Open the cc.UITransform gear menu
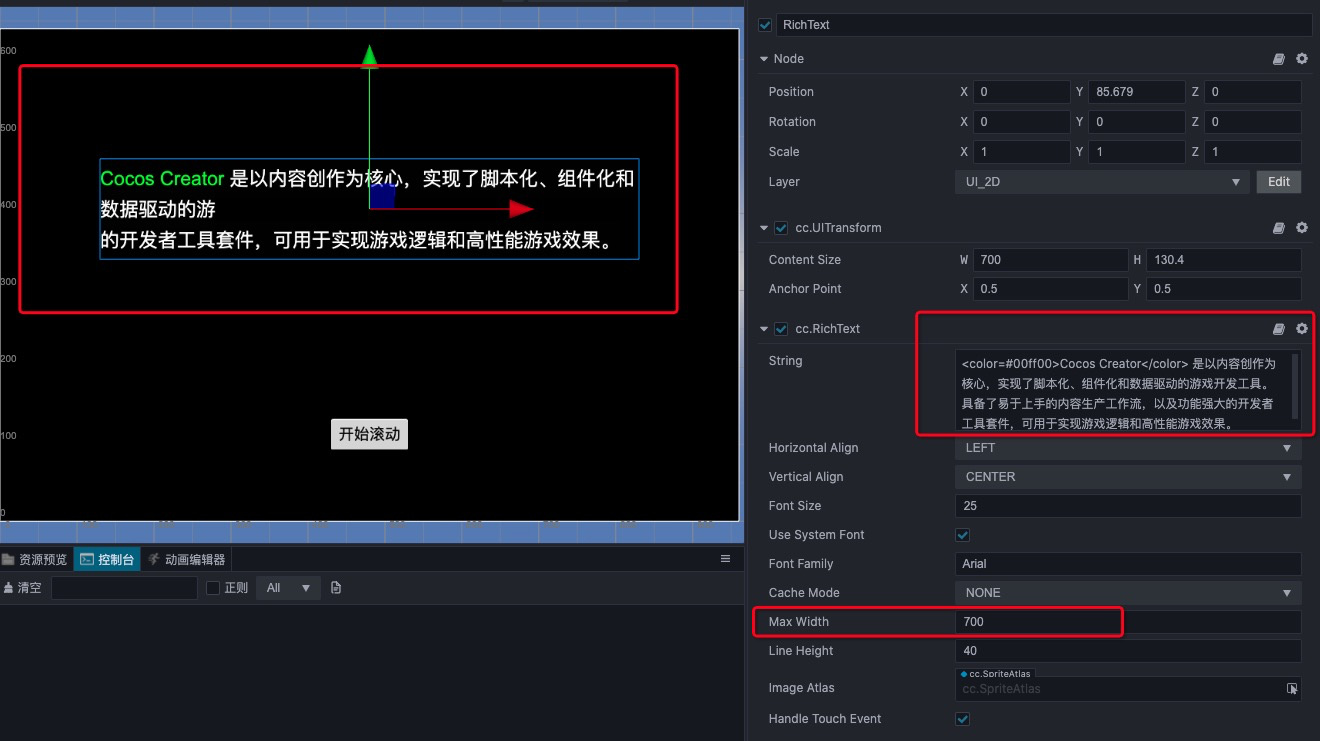This screenshot has height=741, width=1320. click(1302, 228)
